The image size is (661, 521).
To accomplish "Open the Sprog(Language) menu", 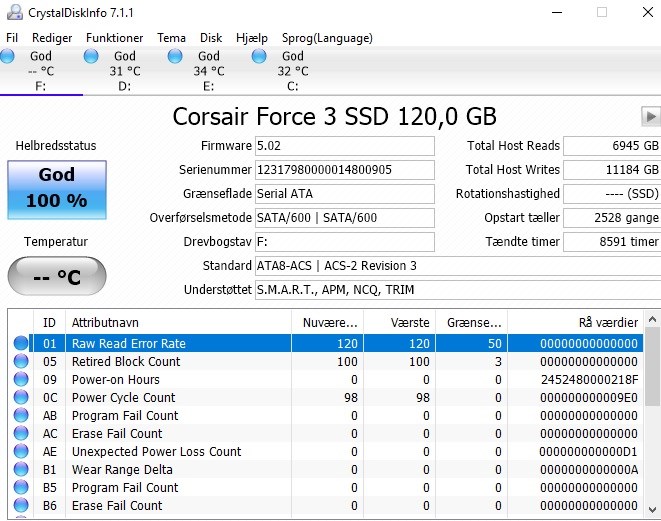I will [x=327, y=38].
